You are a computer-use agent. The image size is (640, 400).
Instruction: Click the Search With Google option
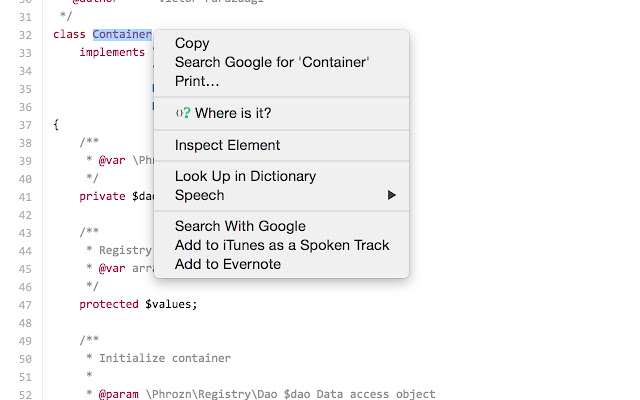240,226
